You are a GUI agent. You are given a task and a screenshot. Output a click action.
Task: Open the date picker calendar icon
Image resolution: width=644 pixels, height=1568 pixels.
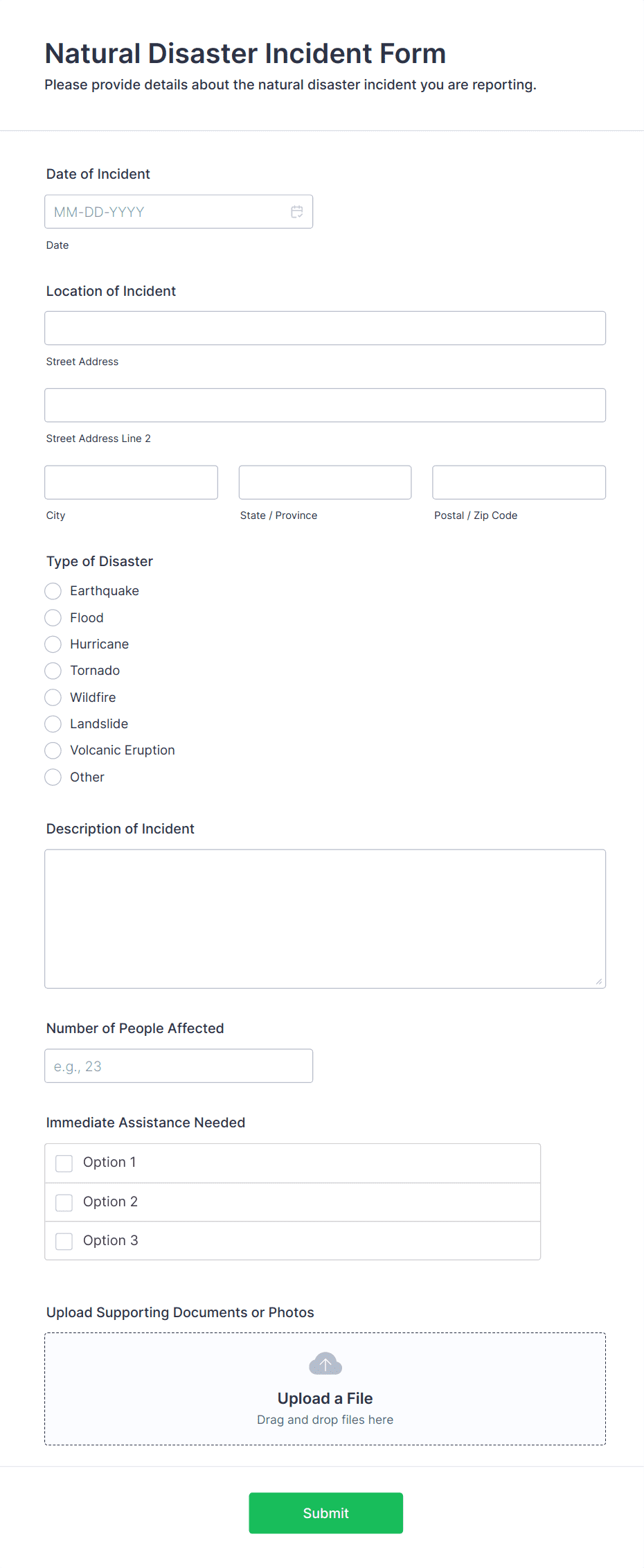tap(296, 211)
